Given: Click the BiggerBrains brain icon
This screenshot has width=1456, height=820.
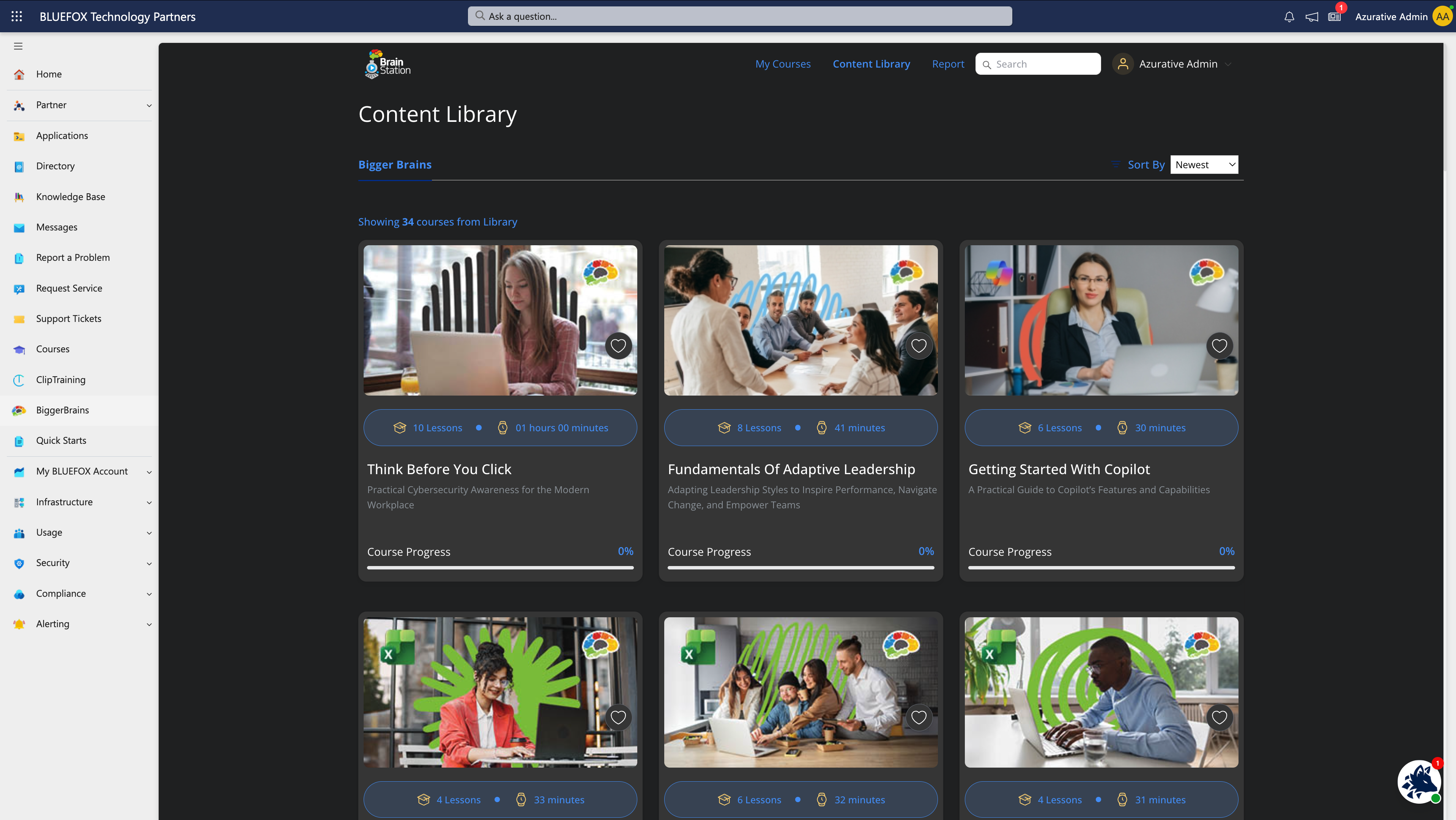Looking at the screenshot, I should 19,410.
